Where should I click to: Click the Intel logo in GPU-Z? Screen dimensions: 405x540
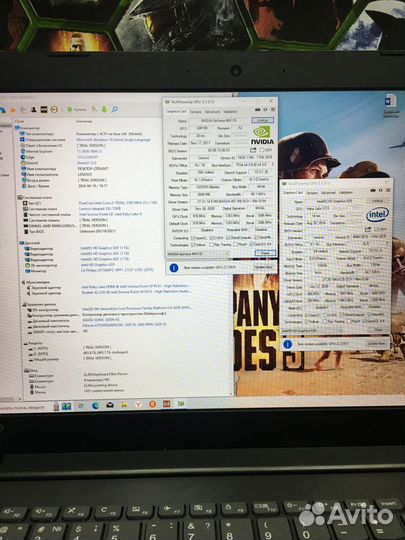[377, 214]
